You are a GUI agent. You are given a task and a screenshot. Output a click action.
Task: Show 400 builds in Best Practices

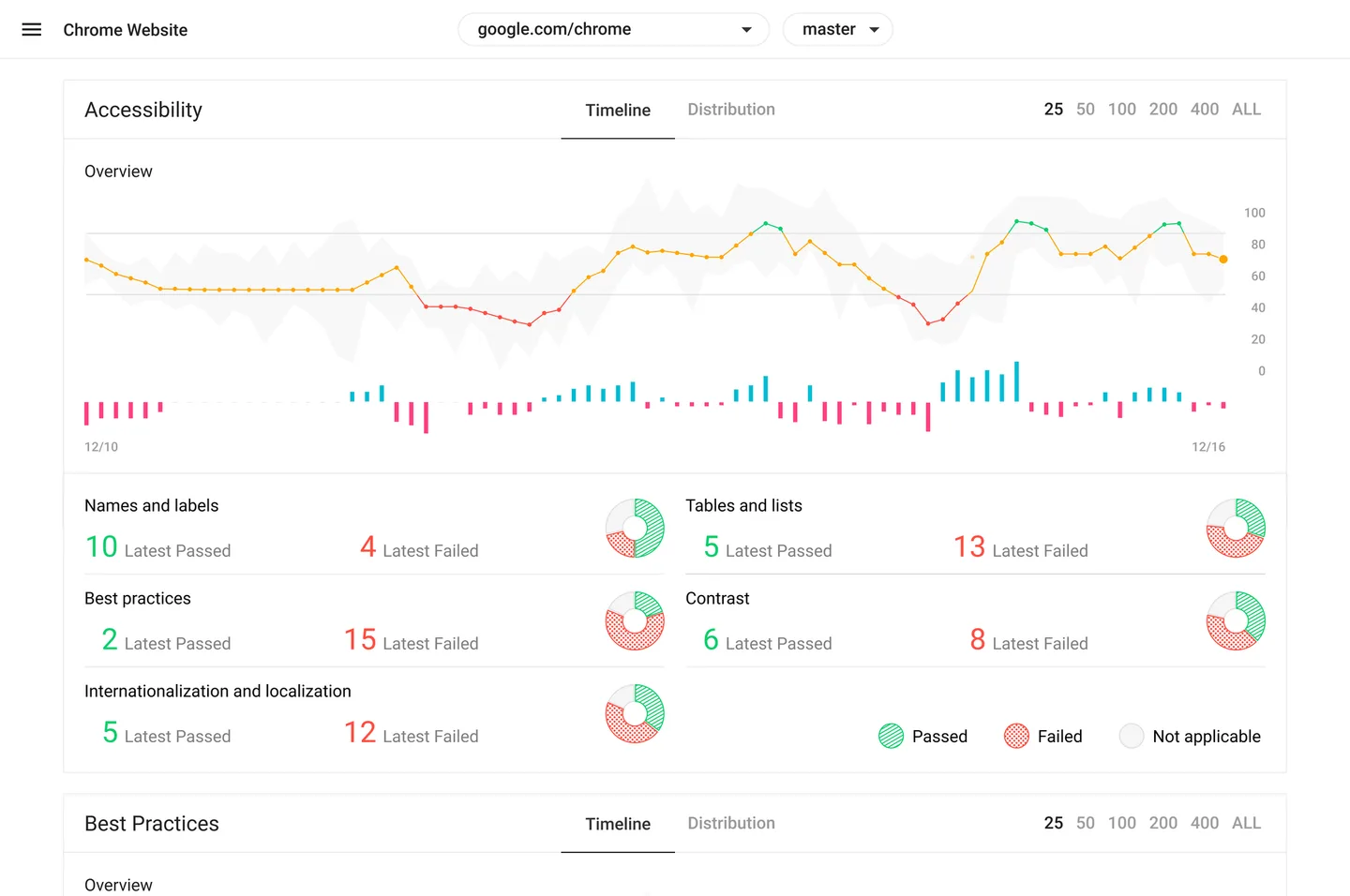(1205, 824)
